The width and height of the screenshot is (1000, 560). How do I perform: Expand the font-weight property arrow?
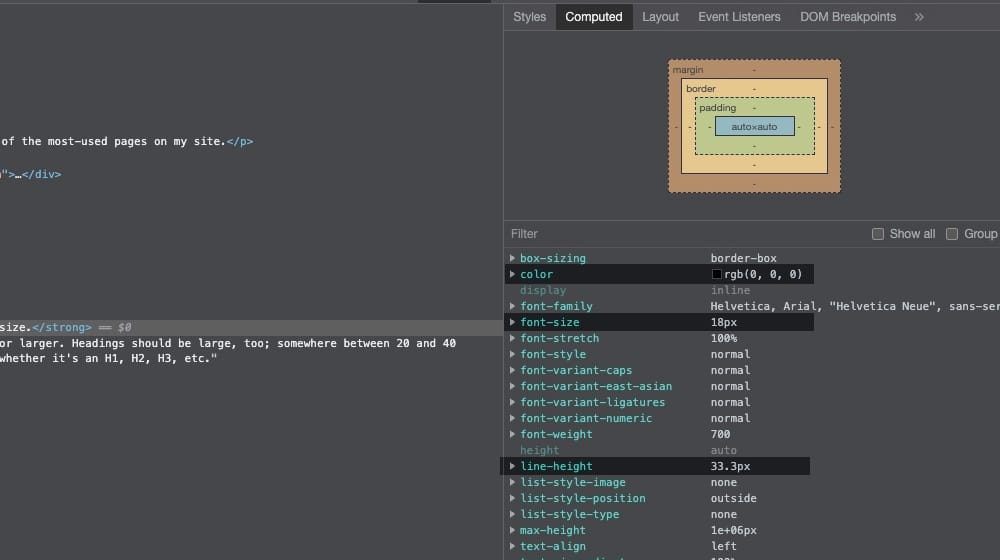(x=513, y=434)
